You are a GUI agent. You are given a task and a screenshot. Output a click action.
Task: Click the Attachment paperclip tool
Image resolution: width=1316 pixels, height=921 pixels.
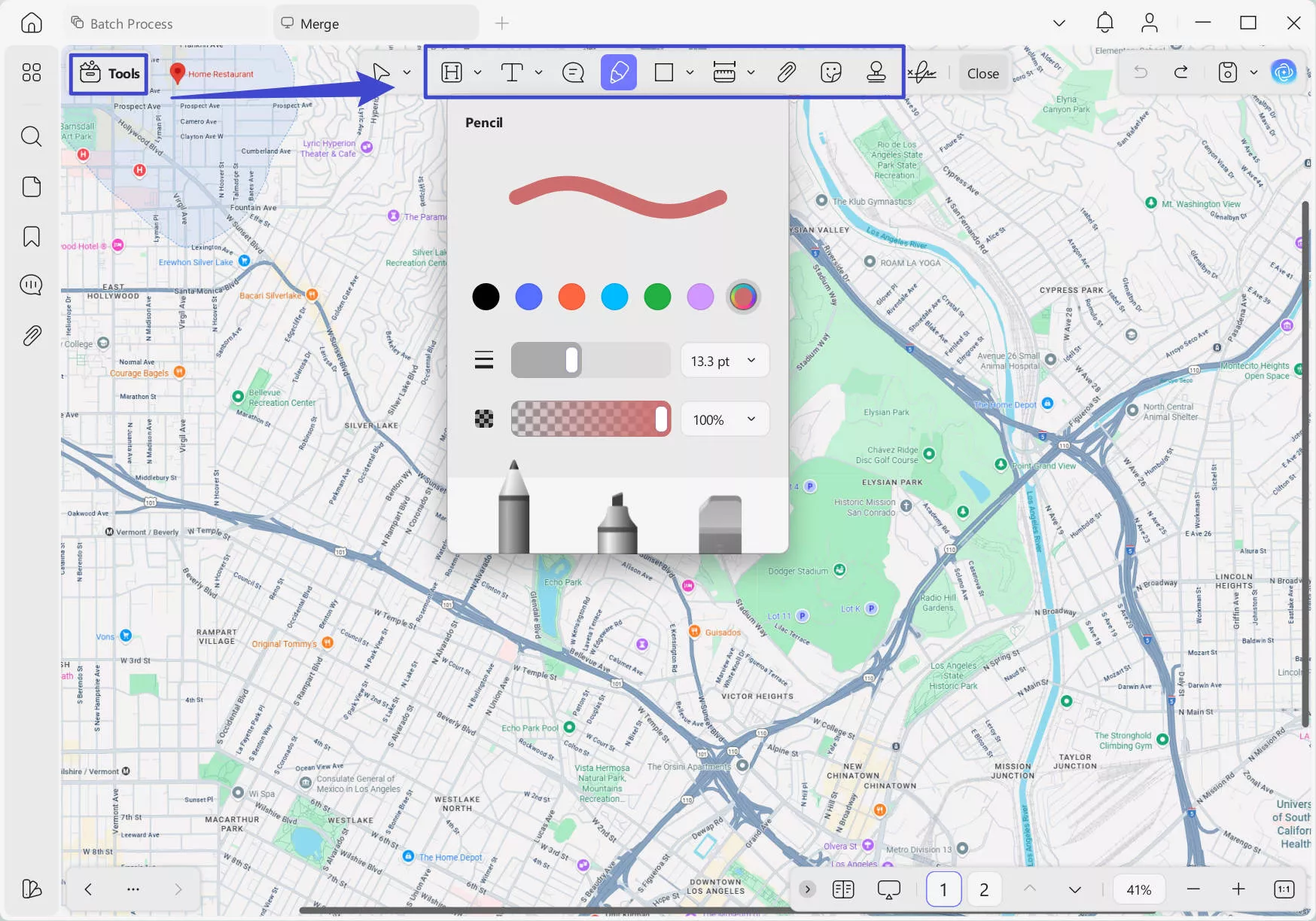tap(787, 72)
